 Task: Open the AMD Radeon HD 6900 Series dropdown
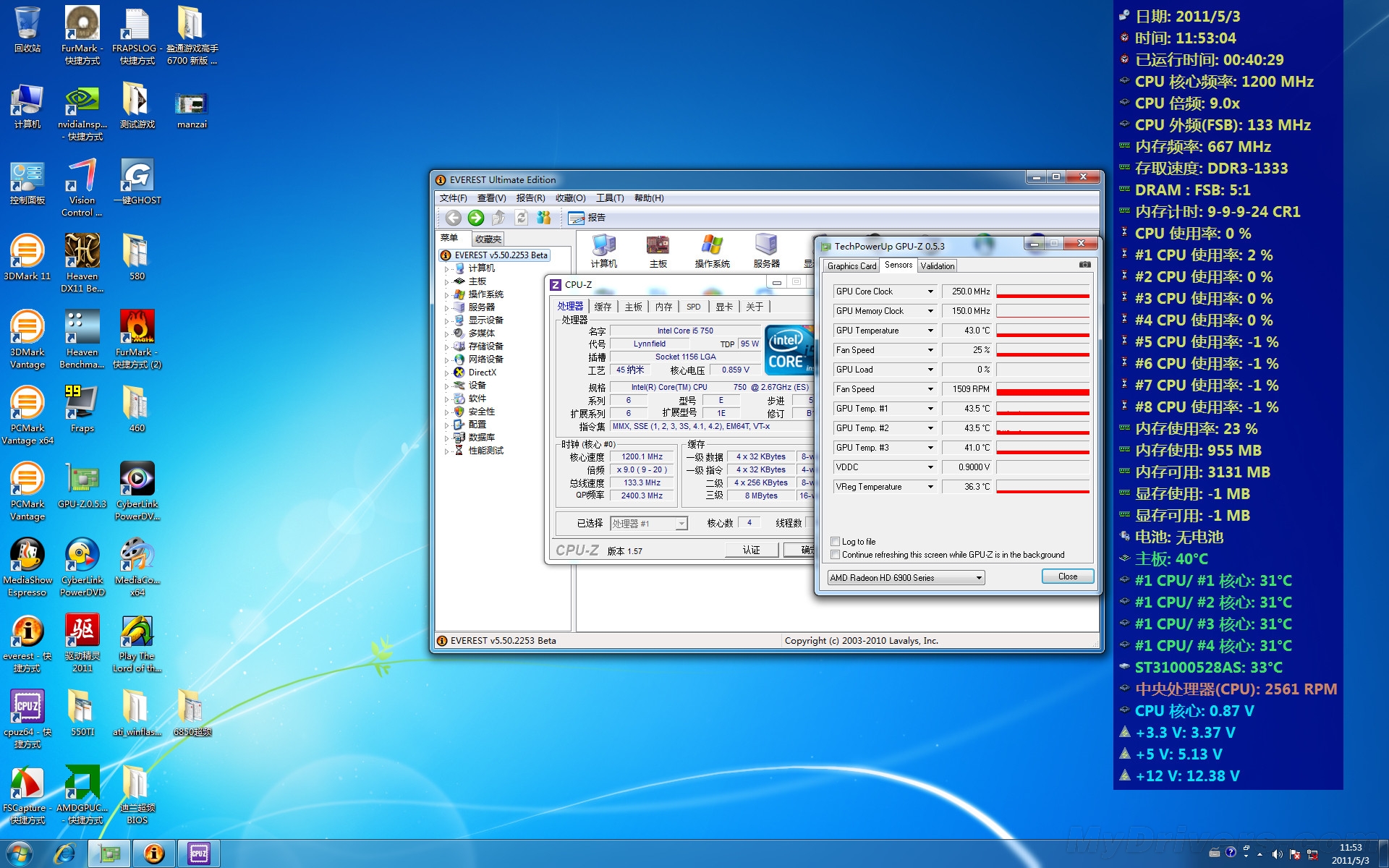pos(906,578)
